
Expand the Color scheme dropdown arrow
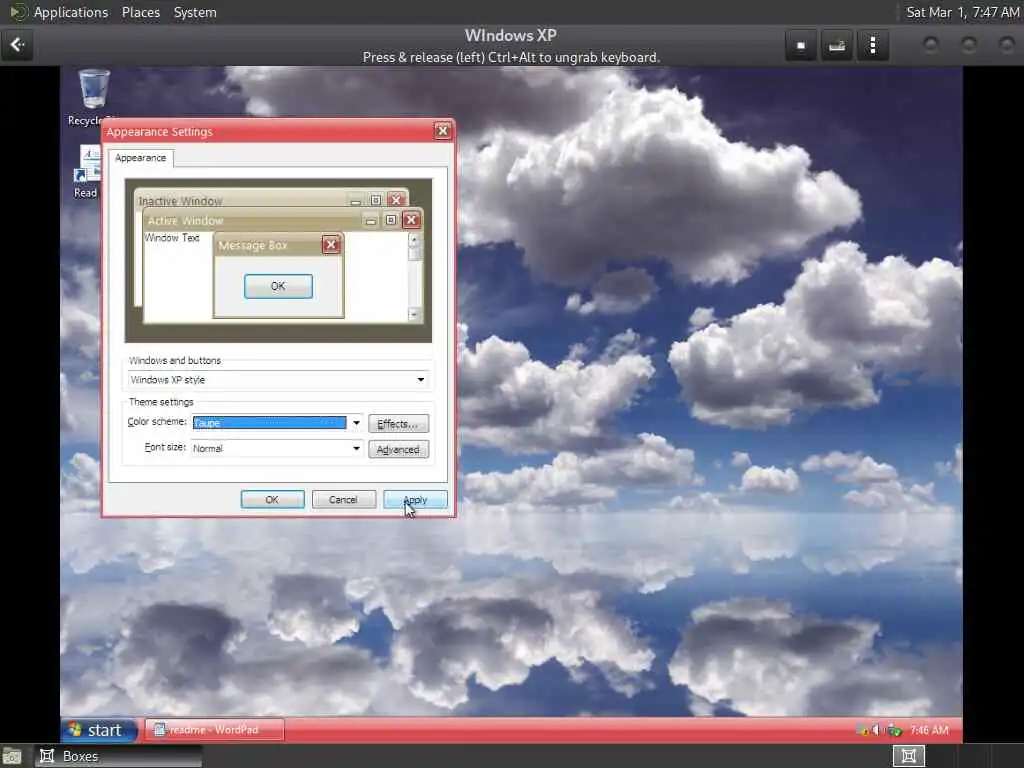click(x=356, y=423)
